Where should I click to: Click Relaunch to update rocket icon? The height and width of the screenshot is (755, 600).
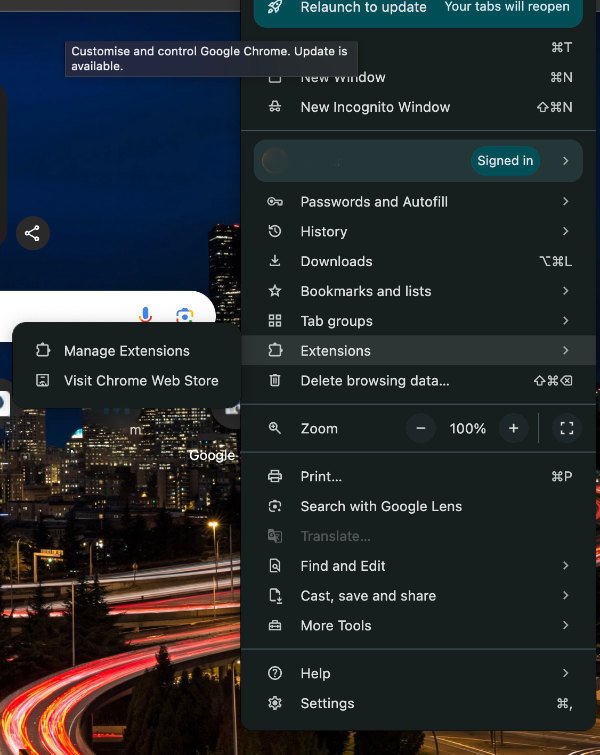275,7
